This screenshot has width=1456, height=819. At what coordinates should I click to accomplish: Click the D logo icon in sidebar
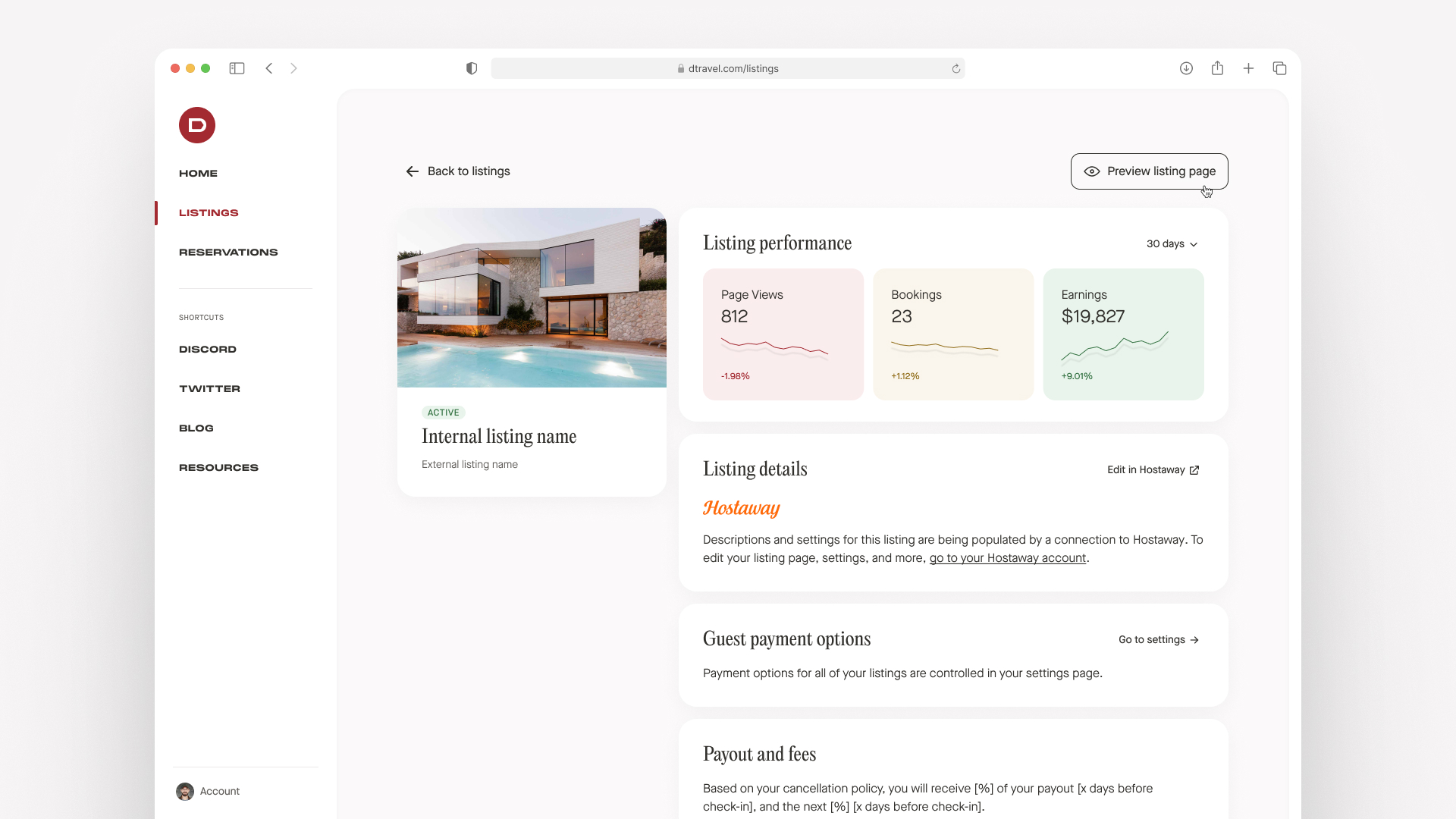click(x=197, y=125)
